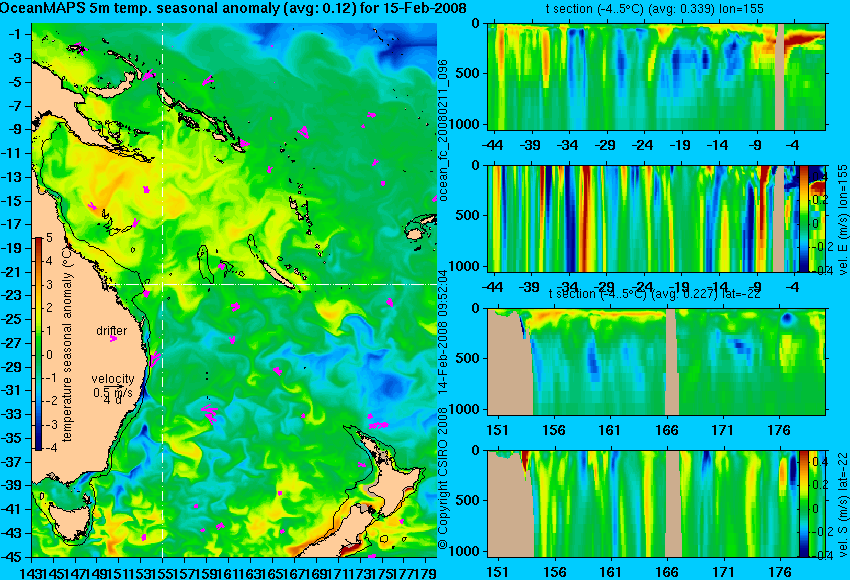This screenshot has height=580, width=850.
Task: Click the 'vel. S (m/s) lat=-22' colorbar
Action: click(x=803, y=504)
